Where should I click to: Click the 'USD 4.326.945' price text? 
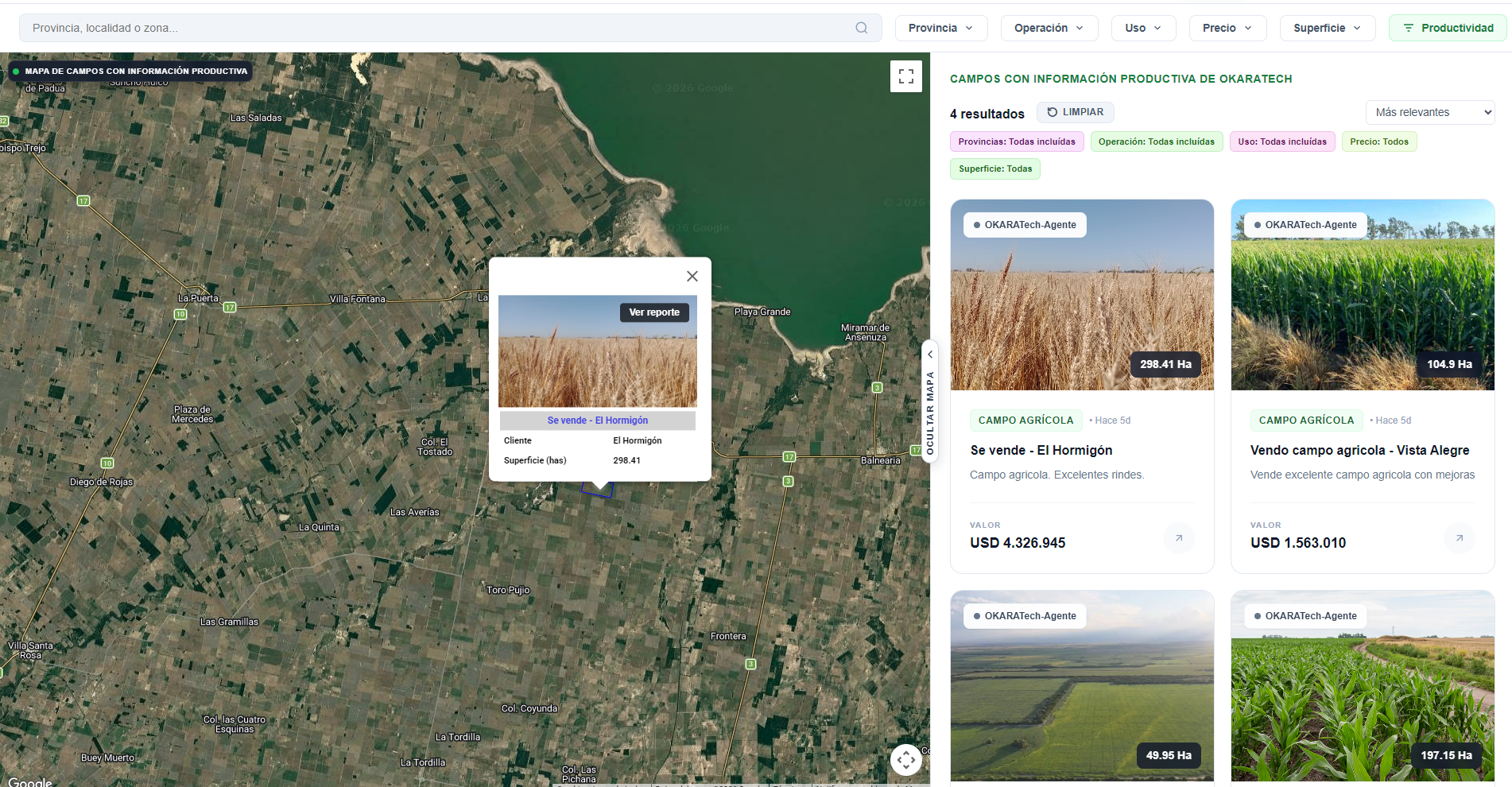coord(1018,543)
